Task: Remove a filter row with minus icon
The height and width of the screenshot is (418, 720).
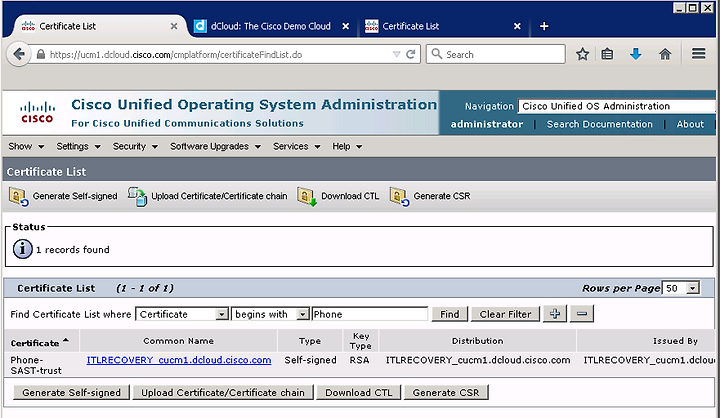Action: click(x=582, y=314)
